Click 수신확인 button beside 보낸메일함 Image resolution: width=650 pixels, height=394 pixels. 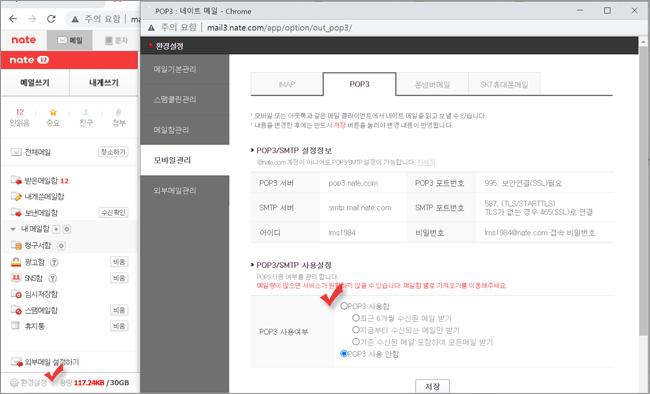[113, 212]
